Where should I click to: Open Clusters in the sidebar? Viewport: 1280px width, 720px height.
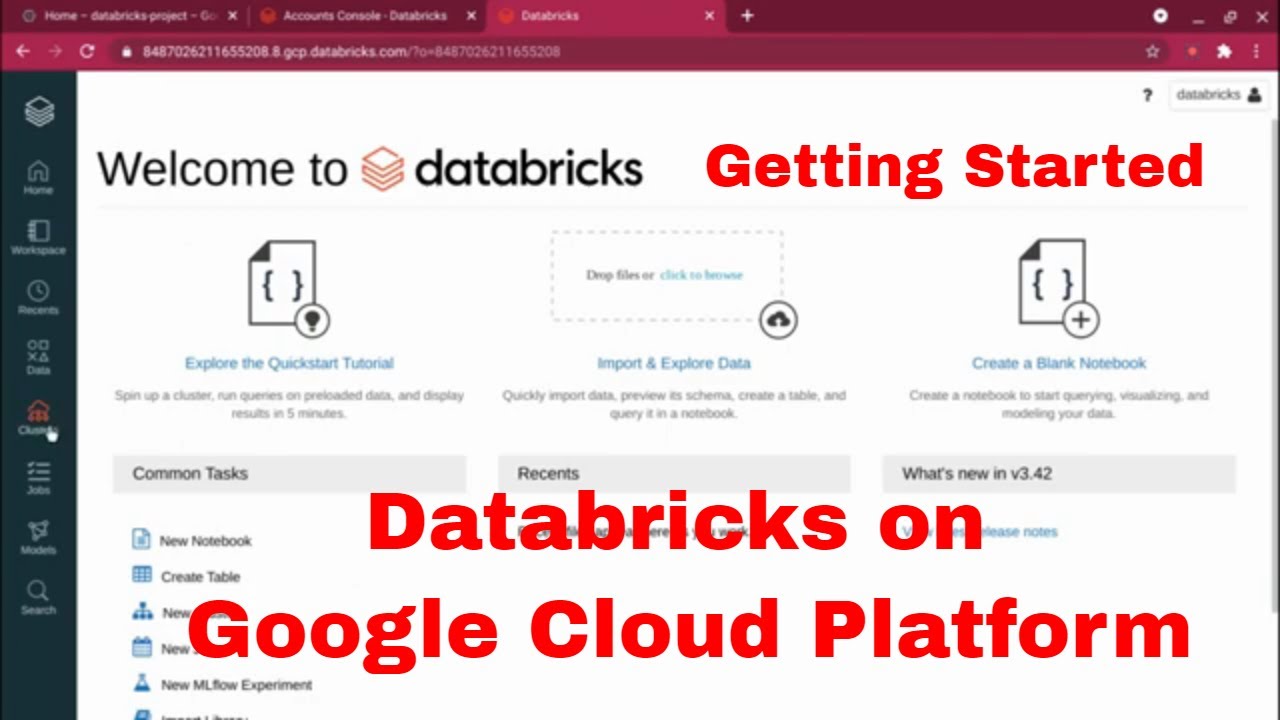pyautogui.click(x=38, y=417)
